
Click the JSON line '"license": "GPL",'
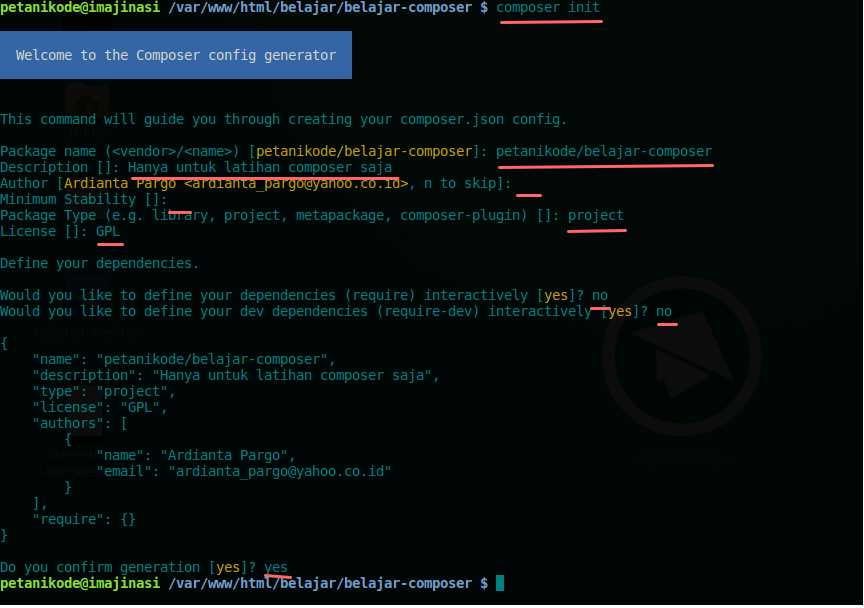coord(100,407)
